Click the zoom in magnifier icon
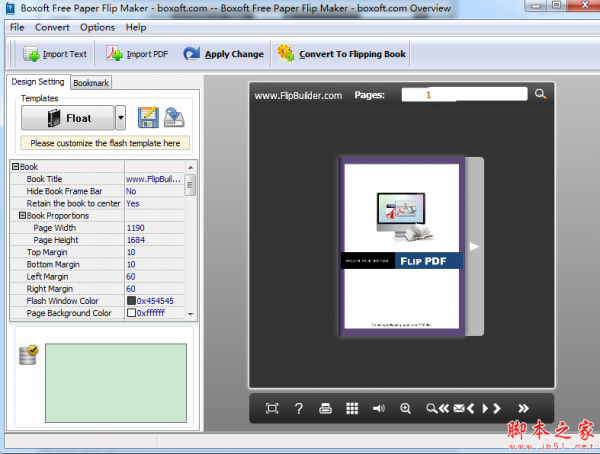 405,408
